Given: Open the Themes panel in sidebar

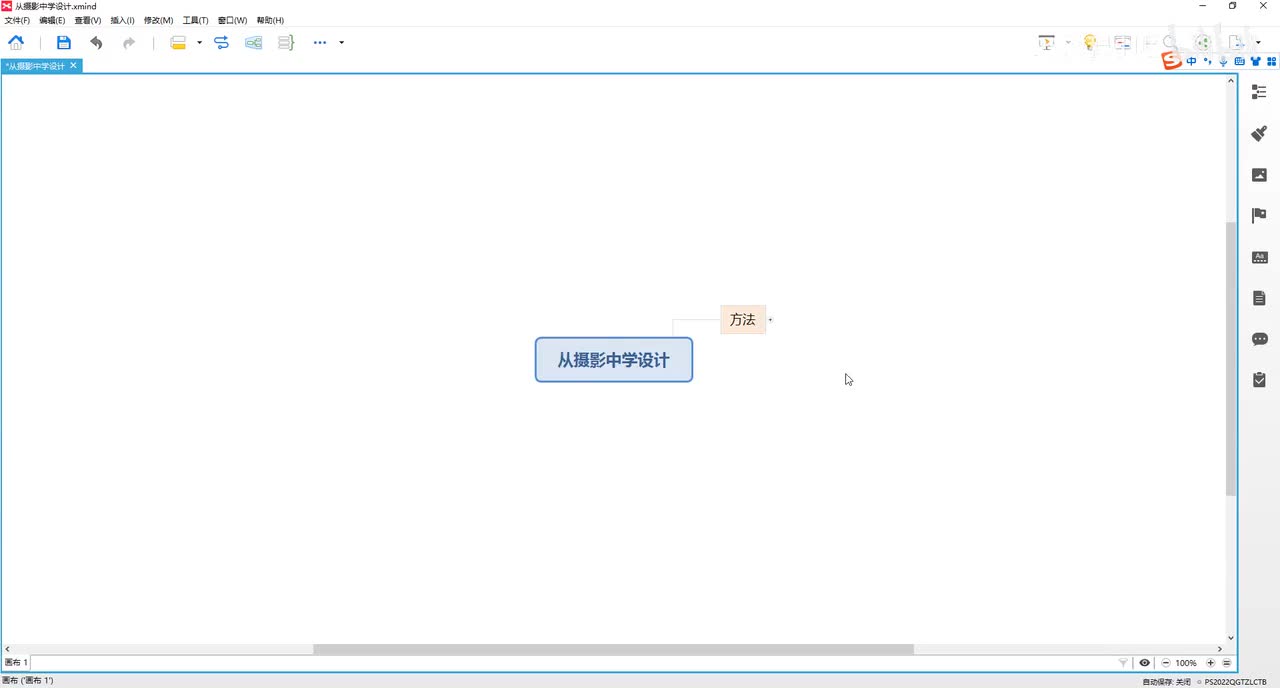Looking at the screenshot, I should pos(1259,257).
